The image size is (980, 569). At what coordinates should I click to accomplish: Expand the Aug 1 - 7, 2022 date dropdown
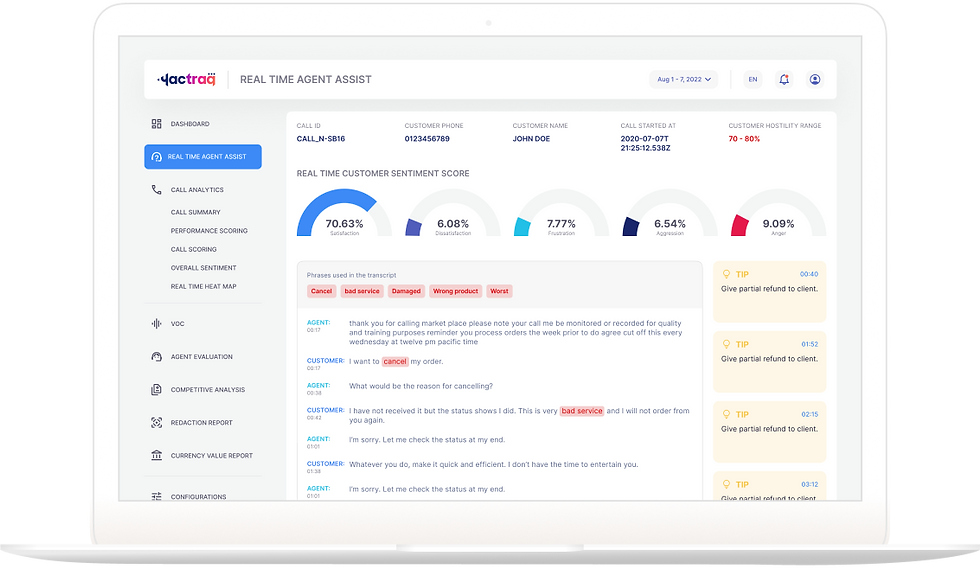[x=684, y=79]
